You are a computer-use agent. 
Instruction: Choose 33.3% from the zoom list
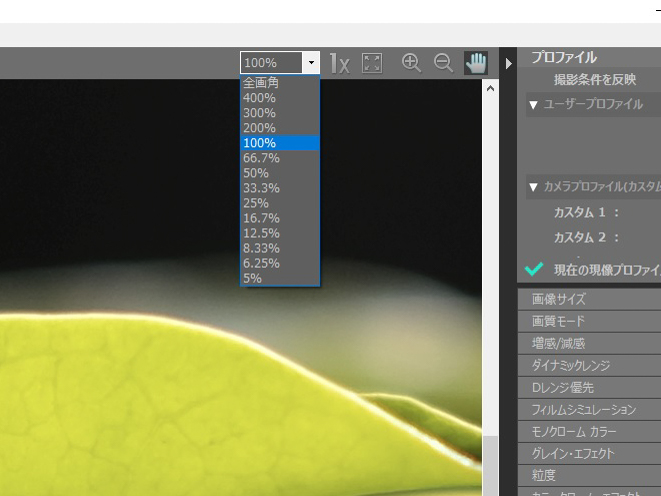pos(280,188)
